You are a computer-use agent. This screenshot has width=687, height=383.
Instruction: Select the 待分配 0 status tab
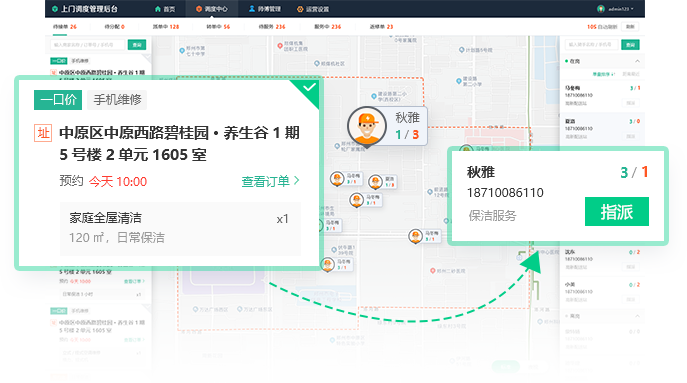pos(114,27)
